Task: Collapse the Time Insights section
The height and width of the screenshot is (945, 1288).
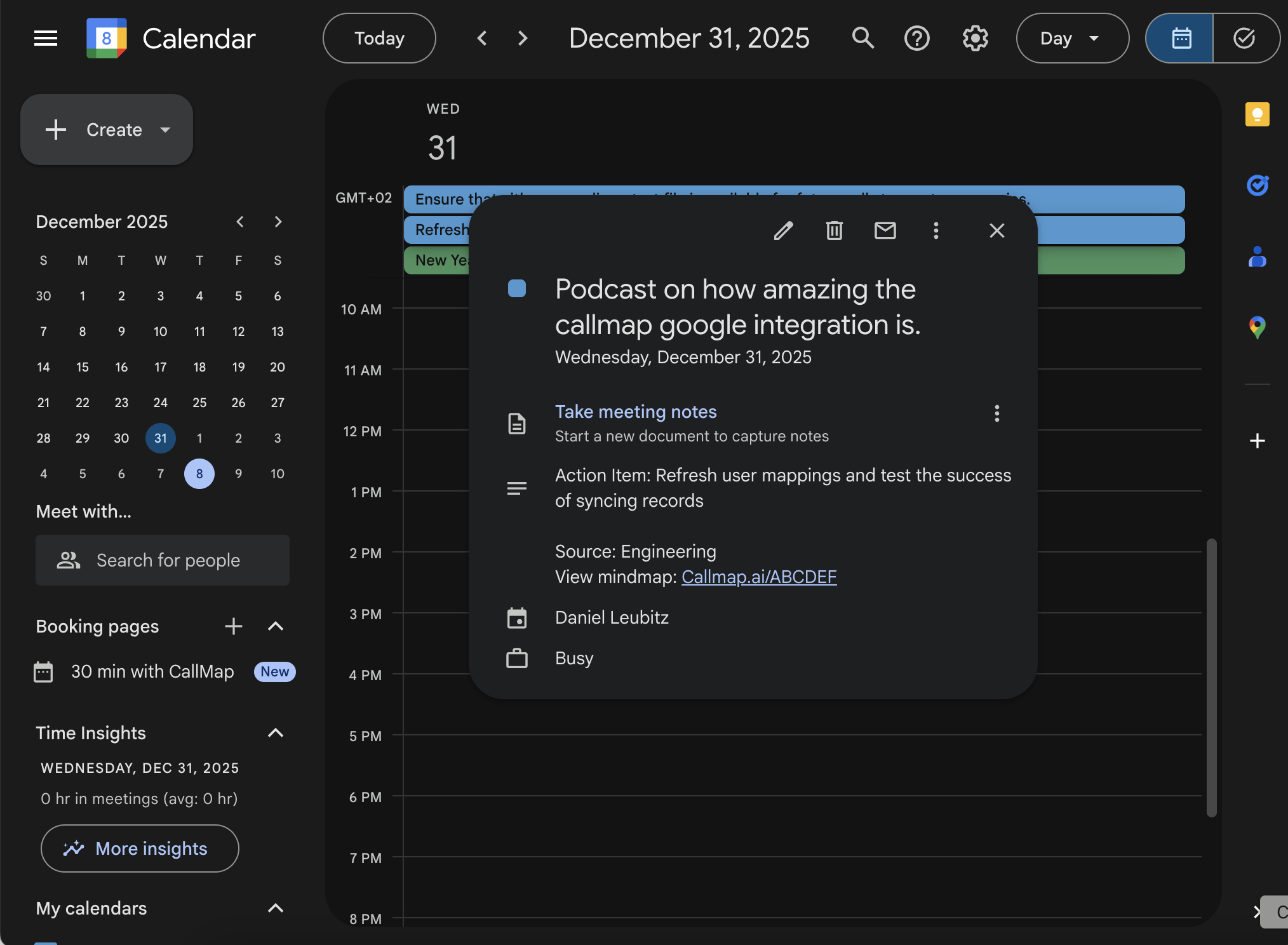Action: [275, 733]
